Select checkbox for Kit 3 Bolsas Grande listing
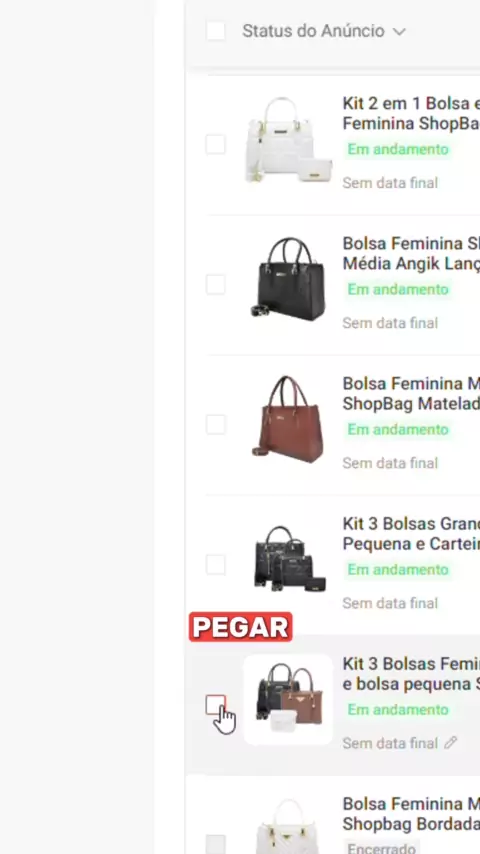 (x=215, y=565)
